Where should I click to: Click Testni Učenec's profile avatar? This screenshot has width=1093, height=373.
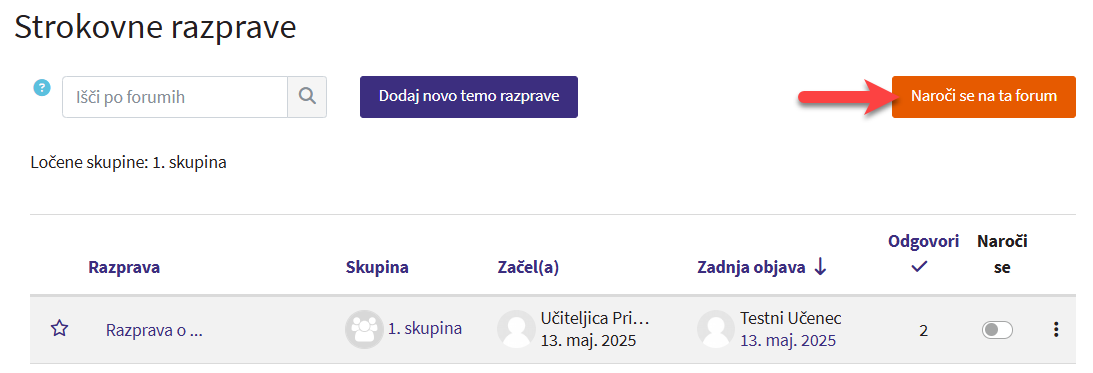(716, 329)
